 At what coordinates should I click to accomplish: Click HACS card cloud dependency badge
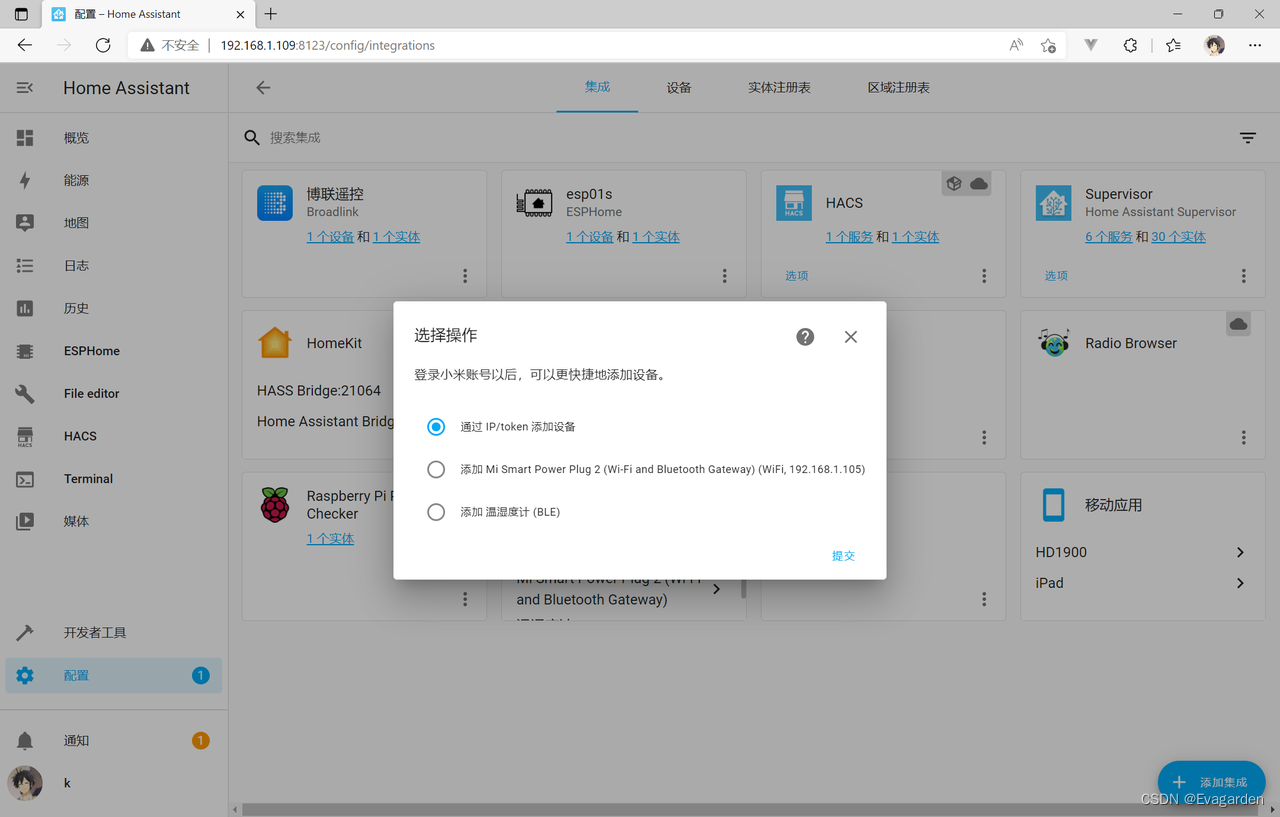(x=979, y=184)
